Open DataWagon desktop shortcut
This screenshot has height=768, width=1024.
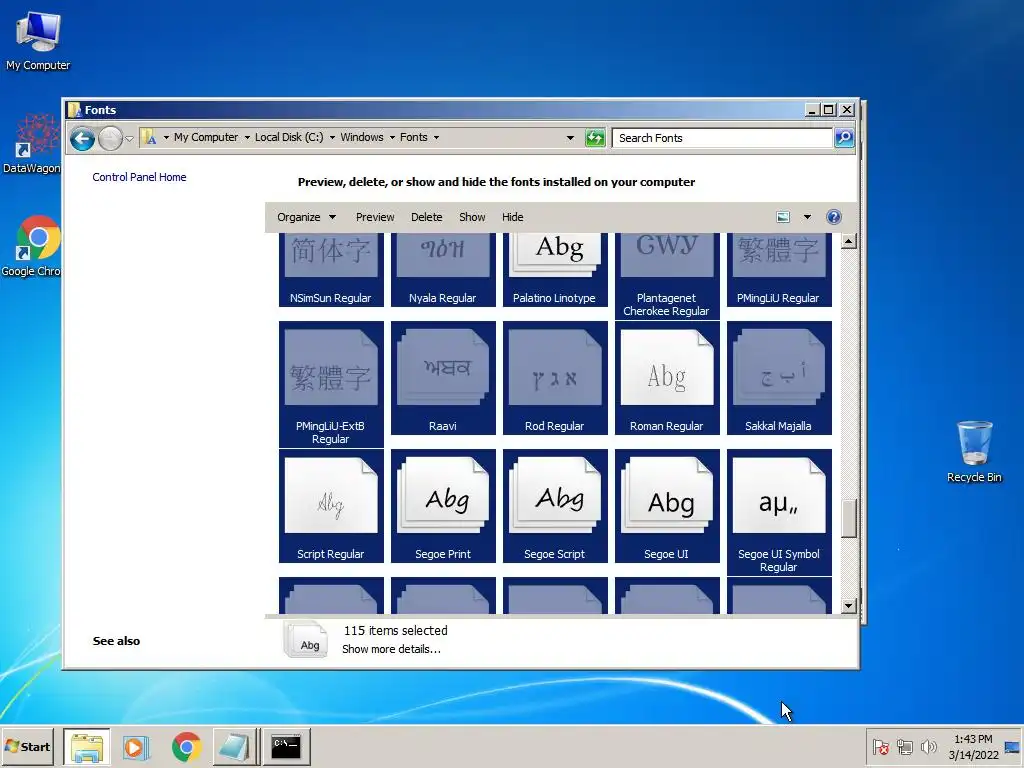(x=31, y=144)
